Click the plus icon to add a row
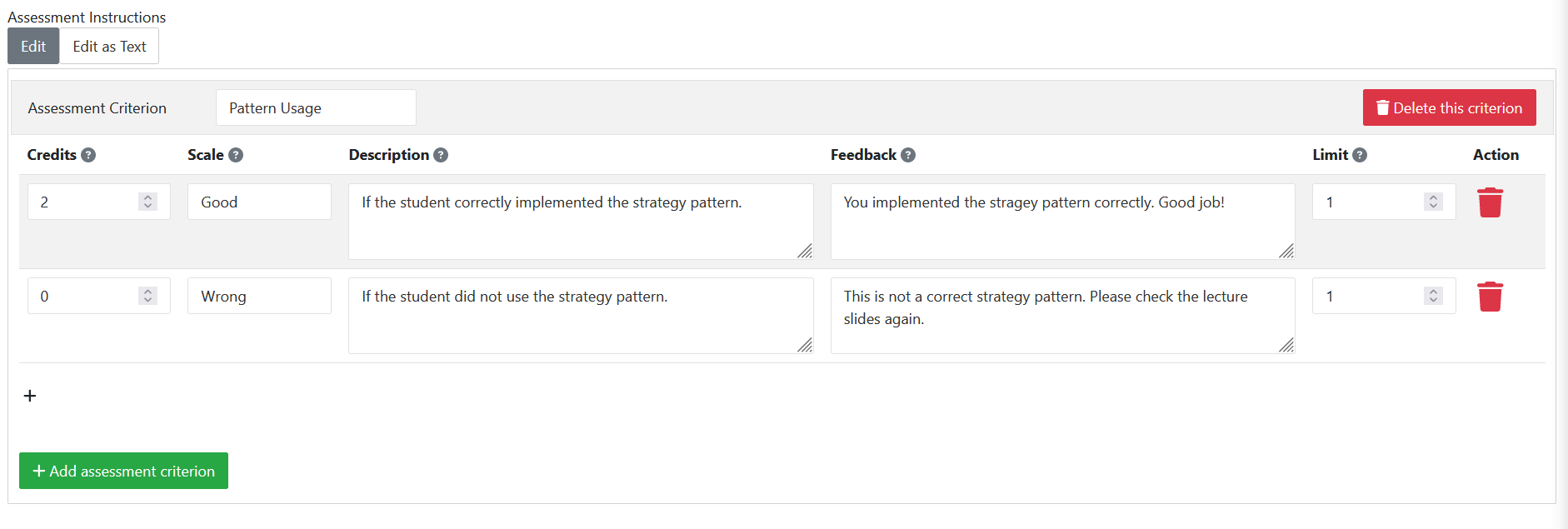 (x=30, y=396)
